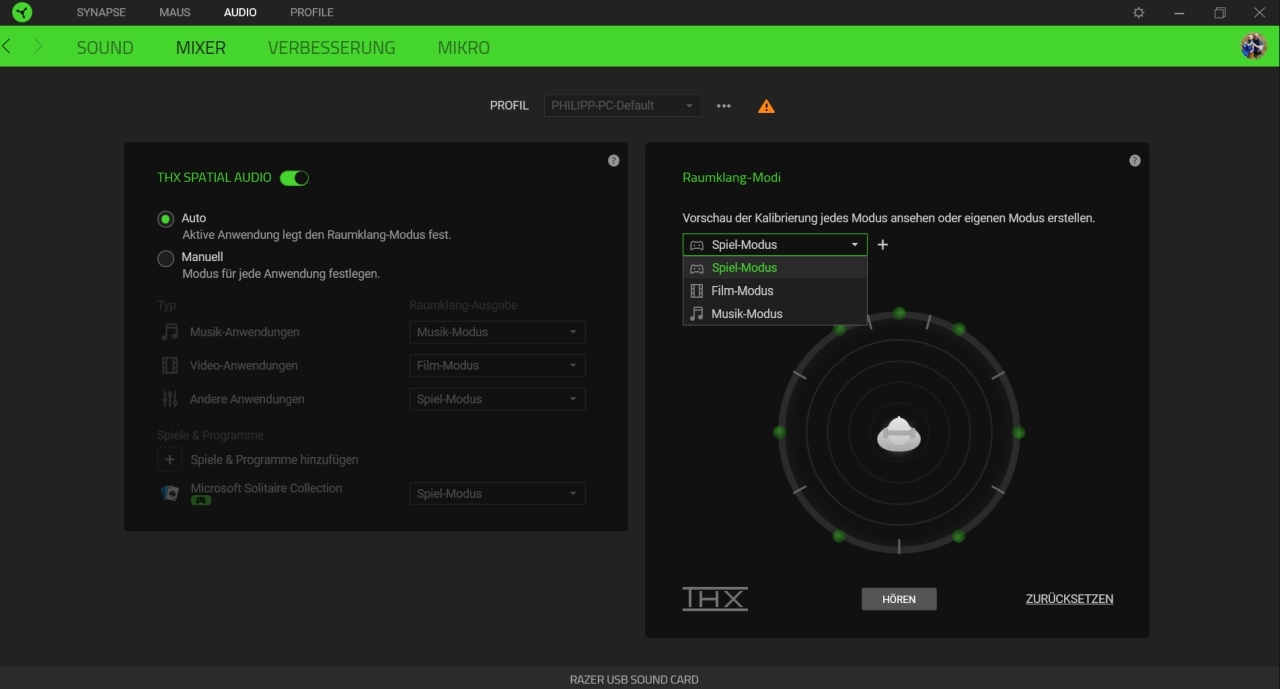Viewport: 1280px width, 689px height.
Task: Click the Microsoft Solitaire Collection label
Action: pyautogui.click(x=266, y=488)
